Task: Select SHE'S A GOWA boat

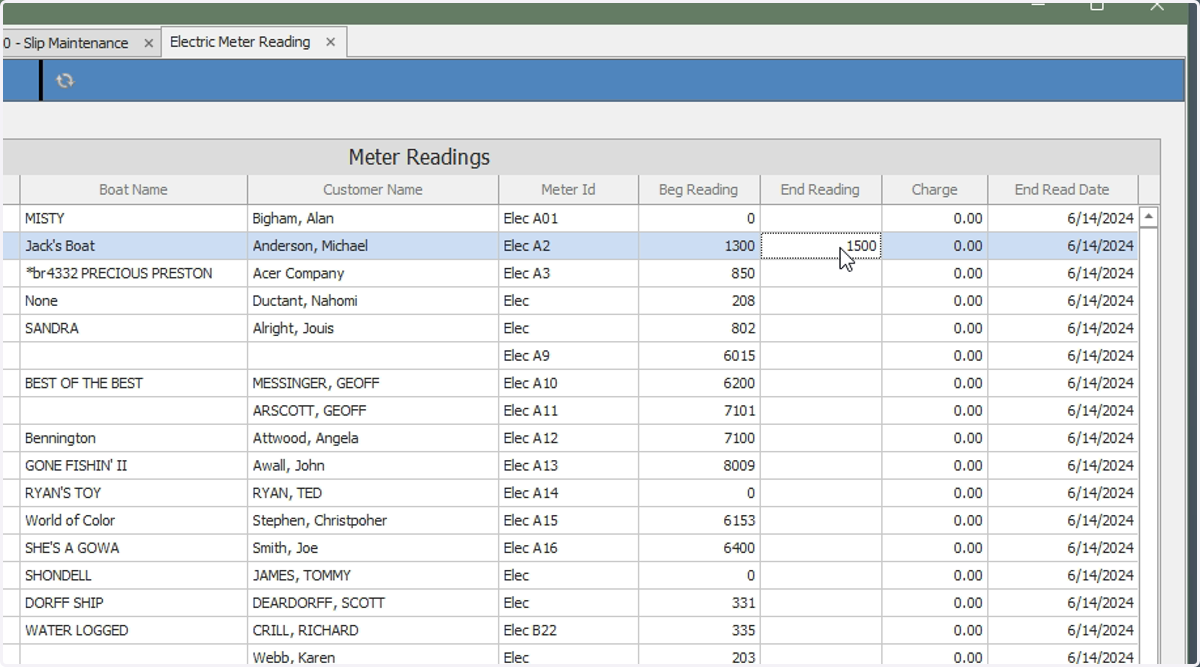Action: click(133, 548)
